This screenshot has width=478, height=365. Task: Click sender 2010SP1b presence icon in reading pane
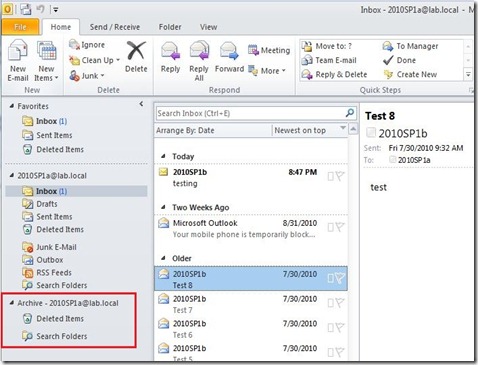click(371, 133)
